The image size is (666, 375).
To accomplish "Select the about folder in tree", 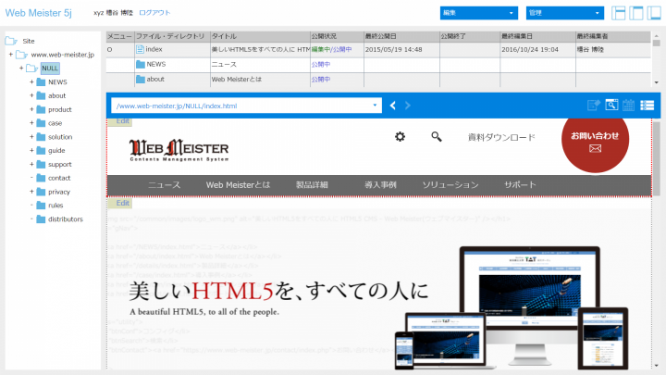I will tap(56, 96).
